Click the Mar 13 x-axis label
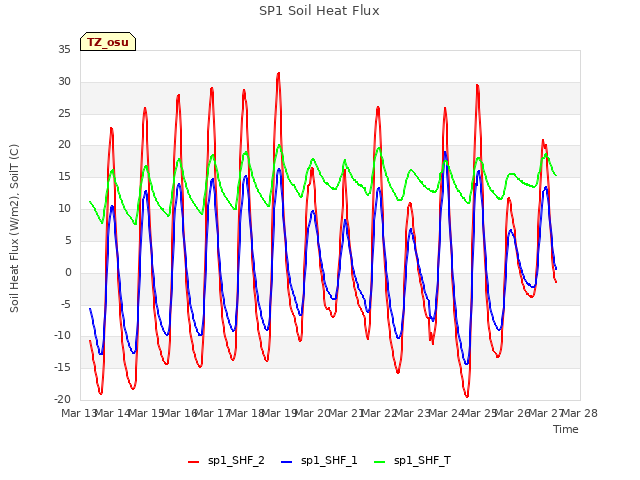 [78, 413]
